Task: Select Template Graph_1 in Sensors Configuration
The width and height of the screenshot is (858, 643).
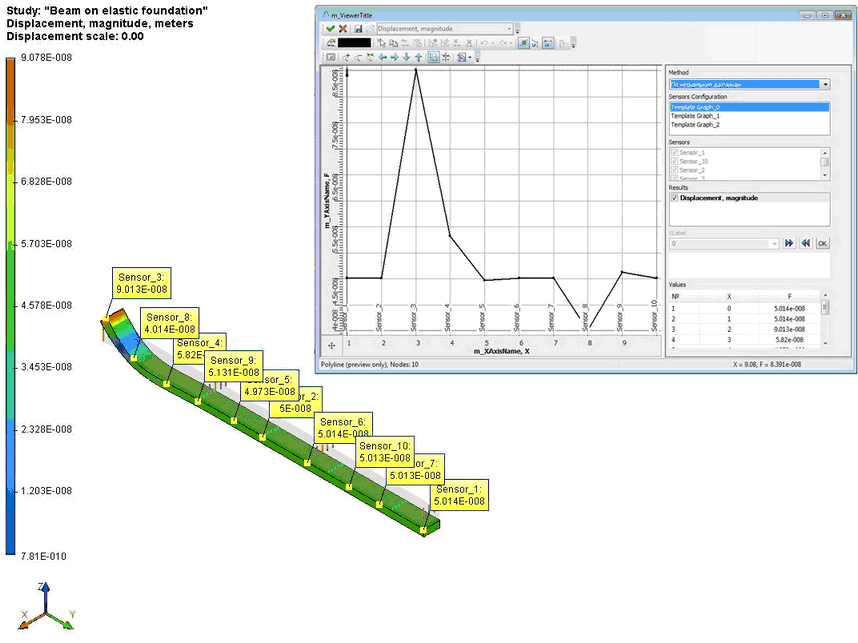Action: [695, 116]
